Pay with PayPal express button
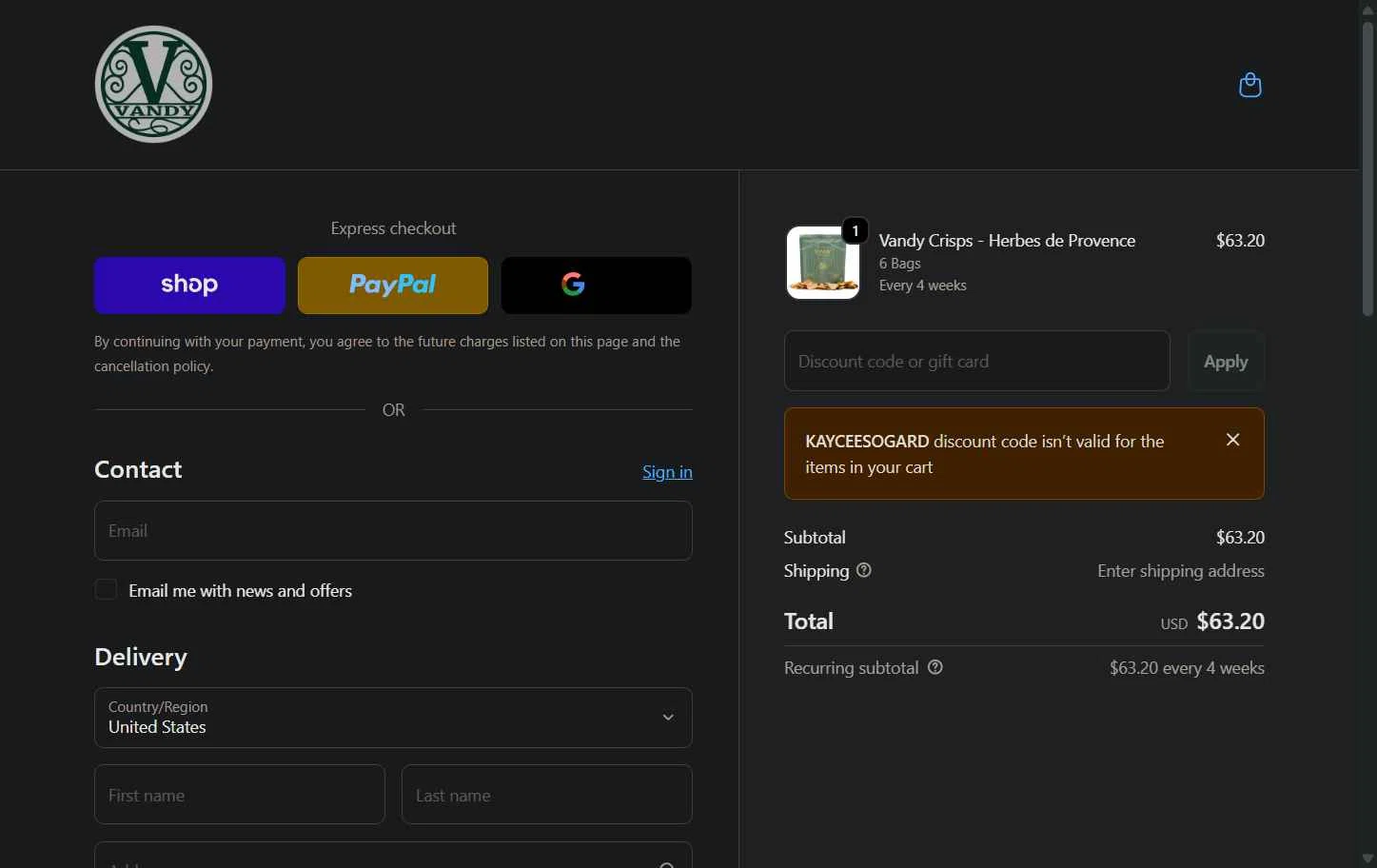1377x868 pixels. click(x=393, y=285)
